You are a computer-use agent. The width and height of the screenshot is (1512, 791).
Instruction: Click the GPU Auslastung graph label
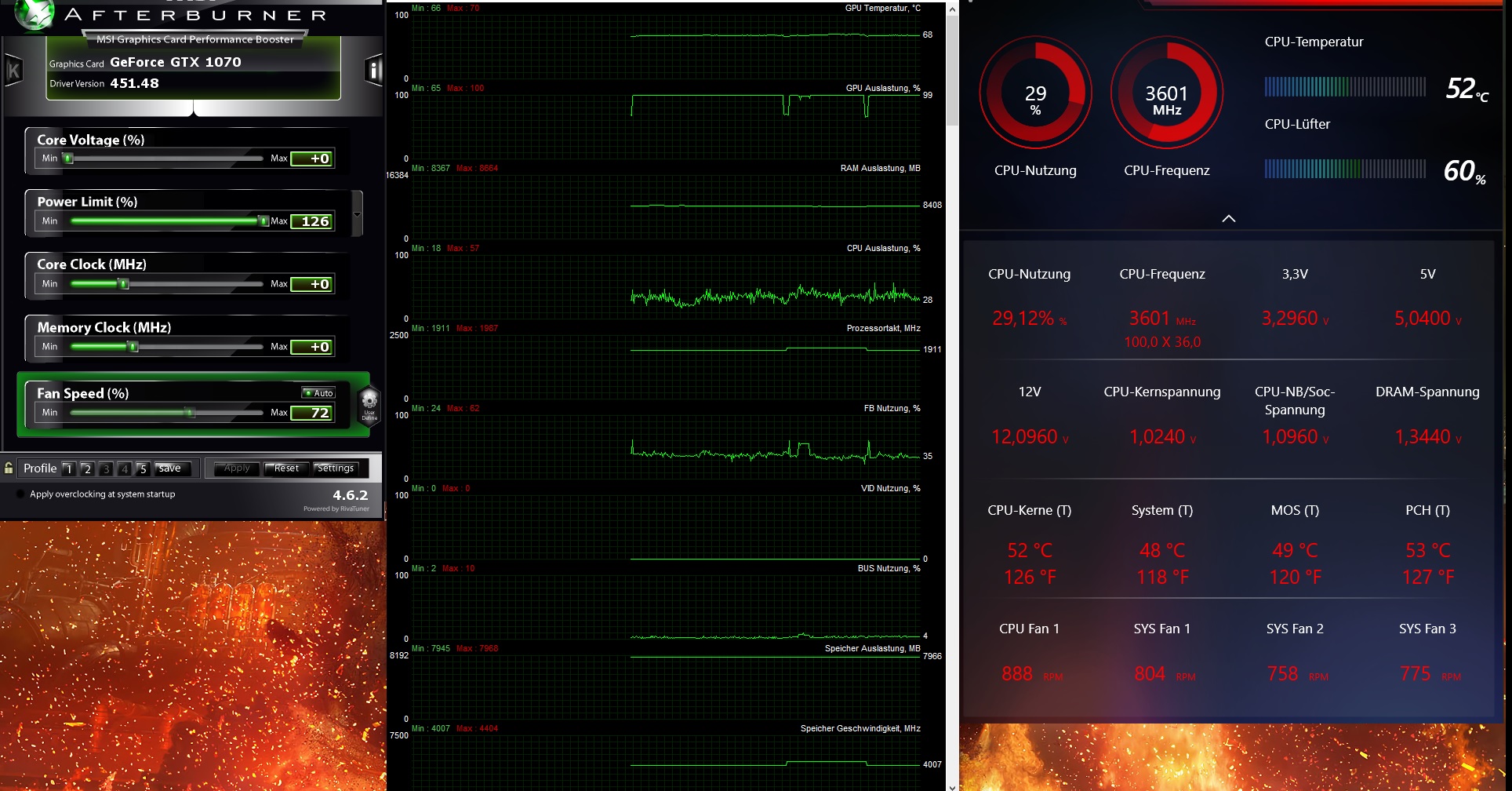883,88
